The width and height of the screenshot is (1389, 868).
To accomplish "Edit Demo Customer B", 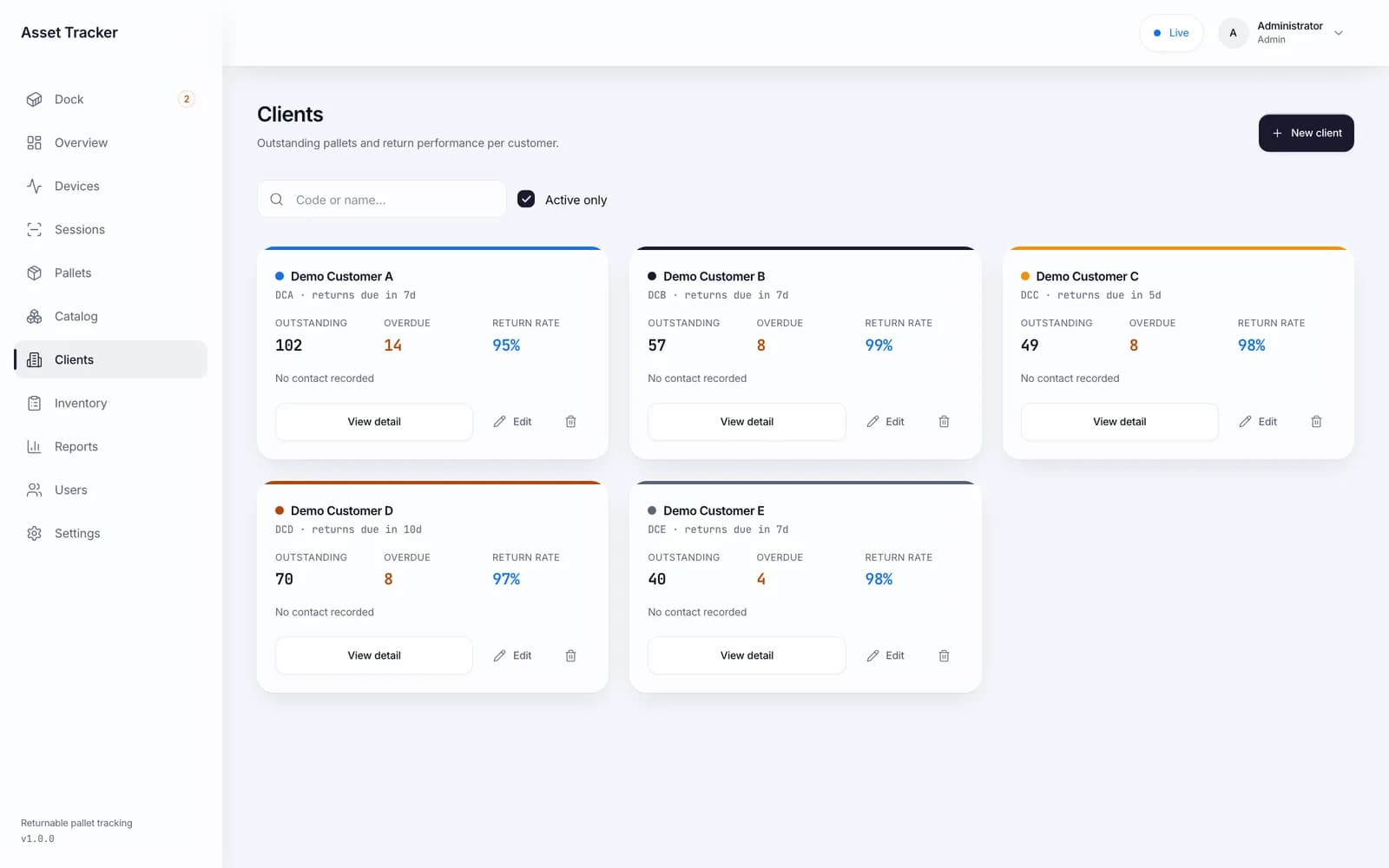I will [x=885, y=422].
